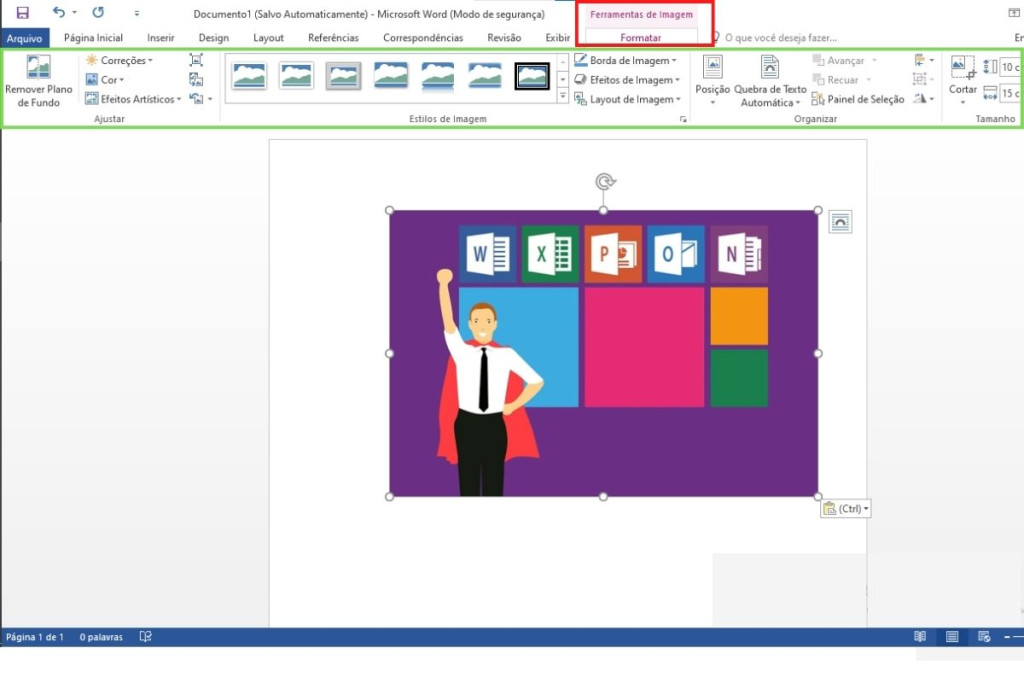Undo the last action
This screenshot has width=1024, height=683.
(x=59, y=13)
